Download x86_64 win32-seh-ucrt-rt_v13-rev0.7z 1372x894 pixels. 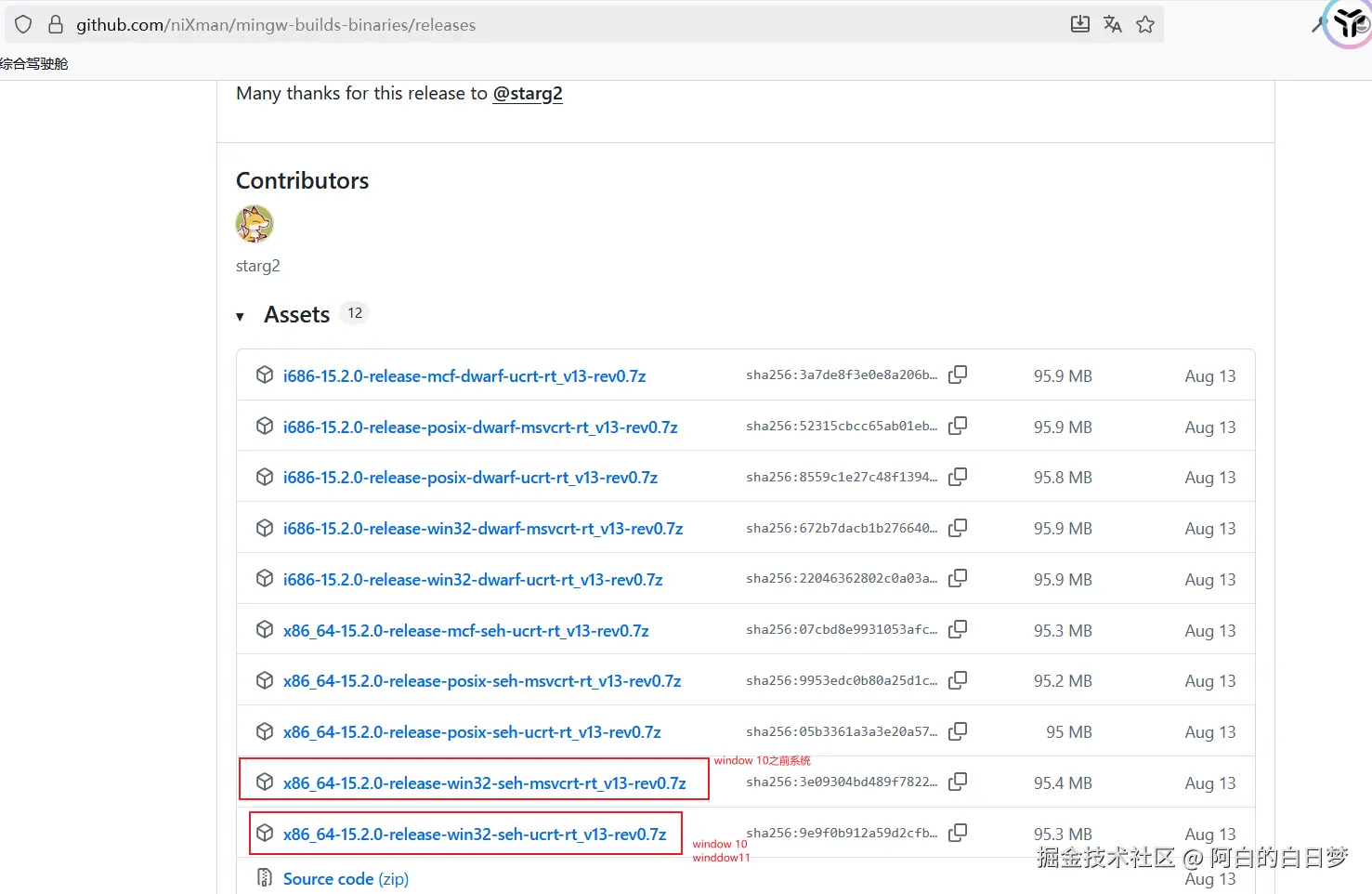474,835
